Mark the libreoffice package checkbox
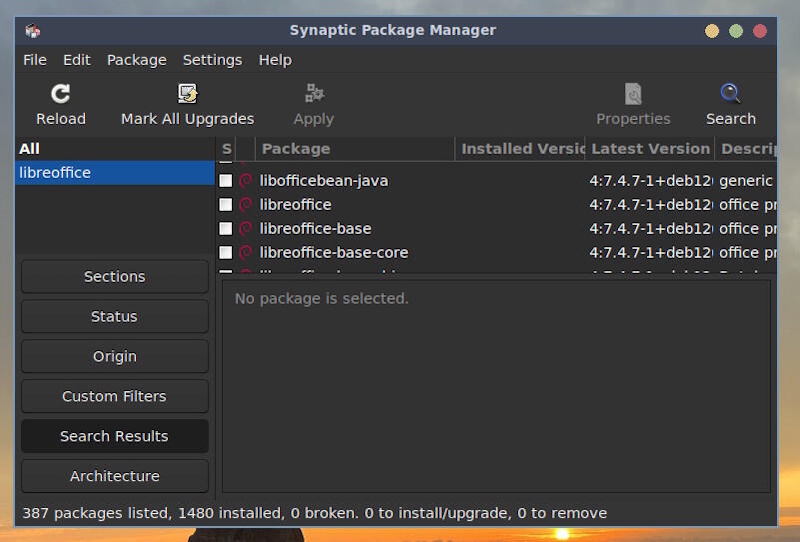Image resolution: width=800 pixels, height=542 pixels. [x=226, y=205]
